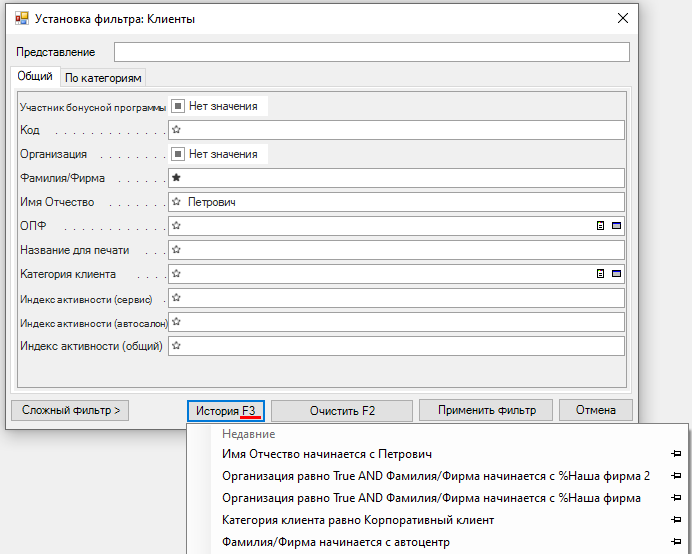Click the Отмена button
The height and width of the screenshot is (554, 692).
pos(595,410)
